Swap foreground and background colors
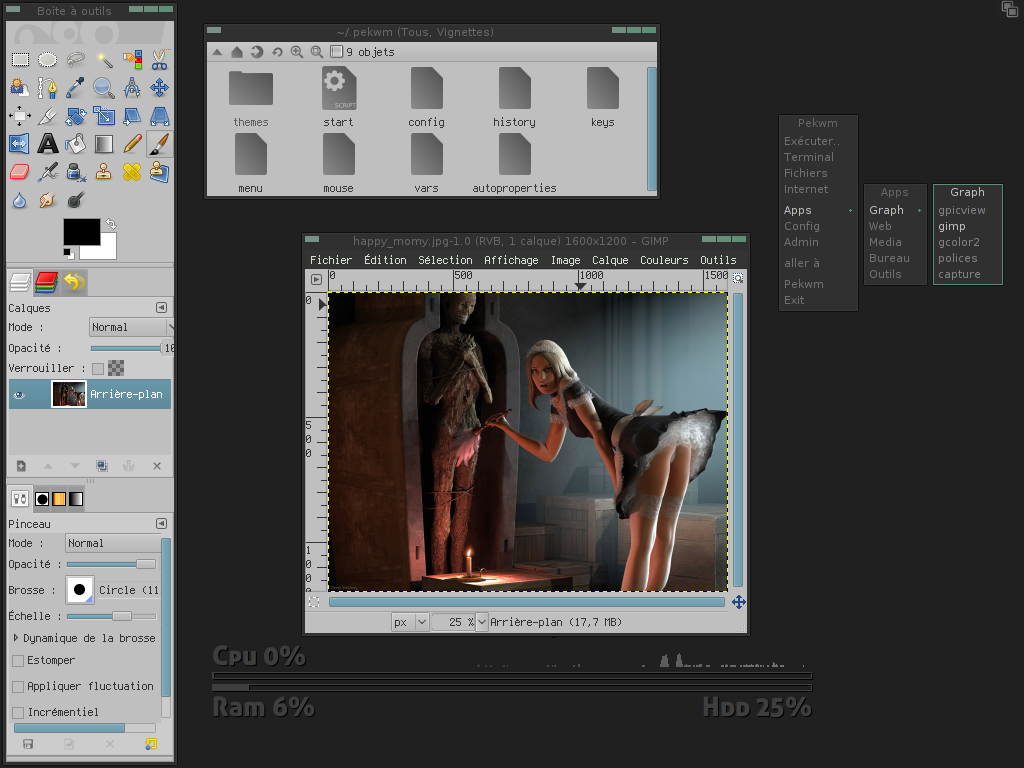Image resolution: width=1024 pixels, height=768 pixels. pos(111,224)
